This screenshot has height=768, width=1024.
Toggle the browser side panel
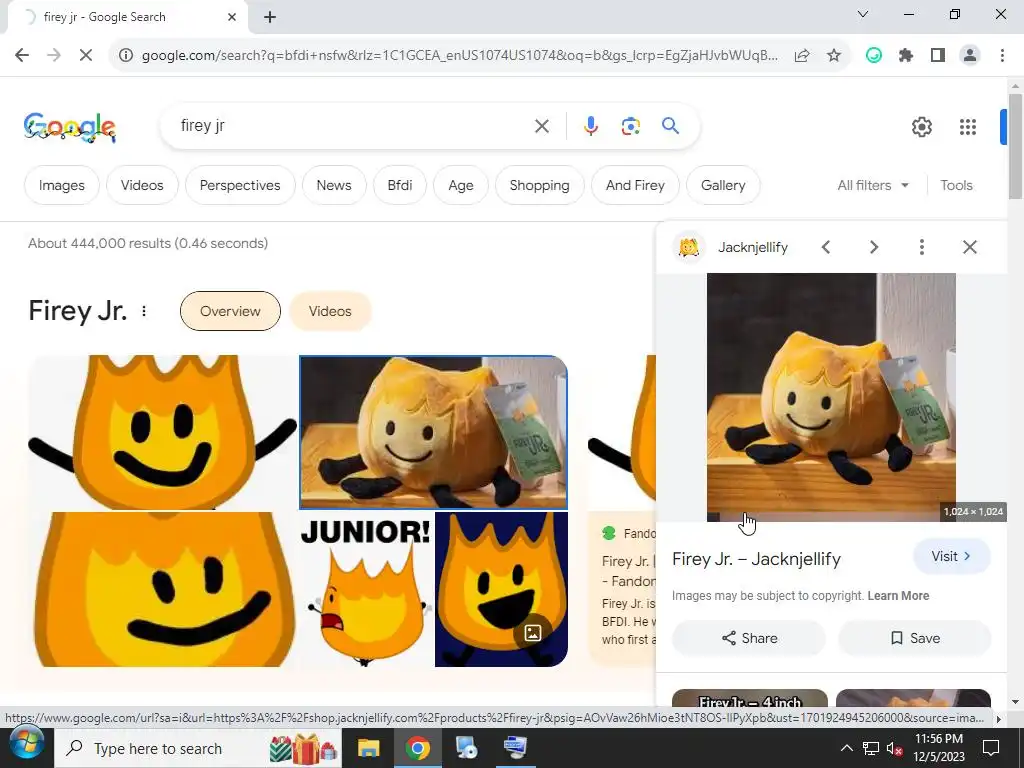(x=938, y=56)
